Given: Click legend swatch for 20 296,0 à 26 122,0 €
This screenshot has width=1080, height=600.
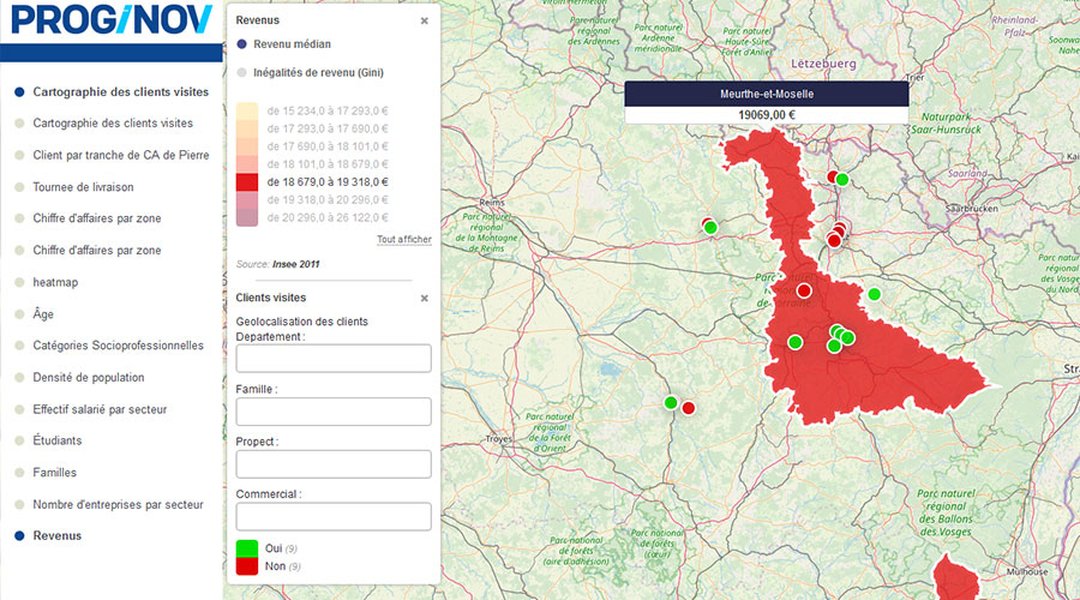Looking at the screenshot, I should pyautogui.click(x=247, y=218).
